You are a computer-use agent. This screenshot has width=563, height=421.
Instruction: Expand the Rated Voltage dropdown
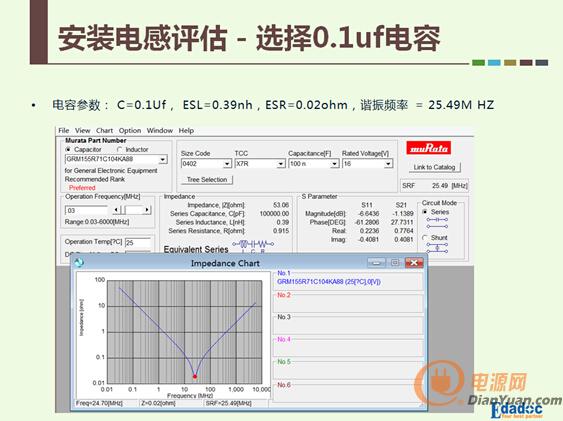(388, 164)
